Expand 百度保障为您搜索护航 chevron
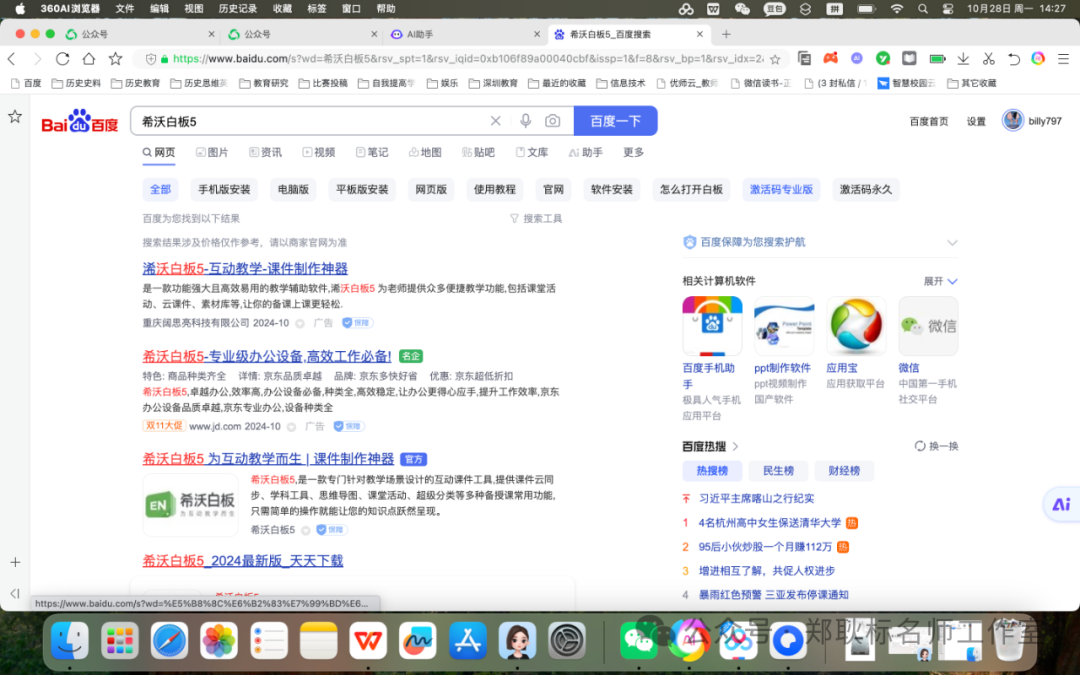 pos(952,242)
